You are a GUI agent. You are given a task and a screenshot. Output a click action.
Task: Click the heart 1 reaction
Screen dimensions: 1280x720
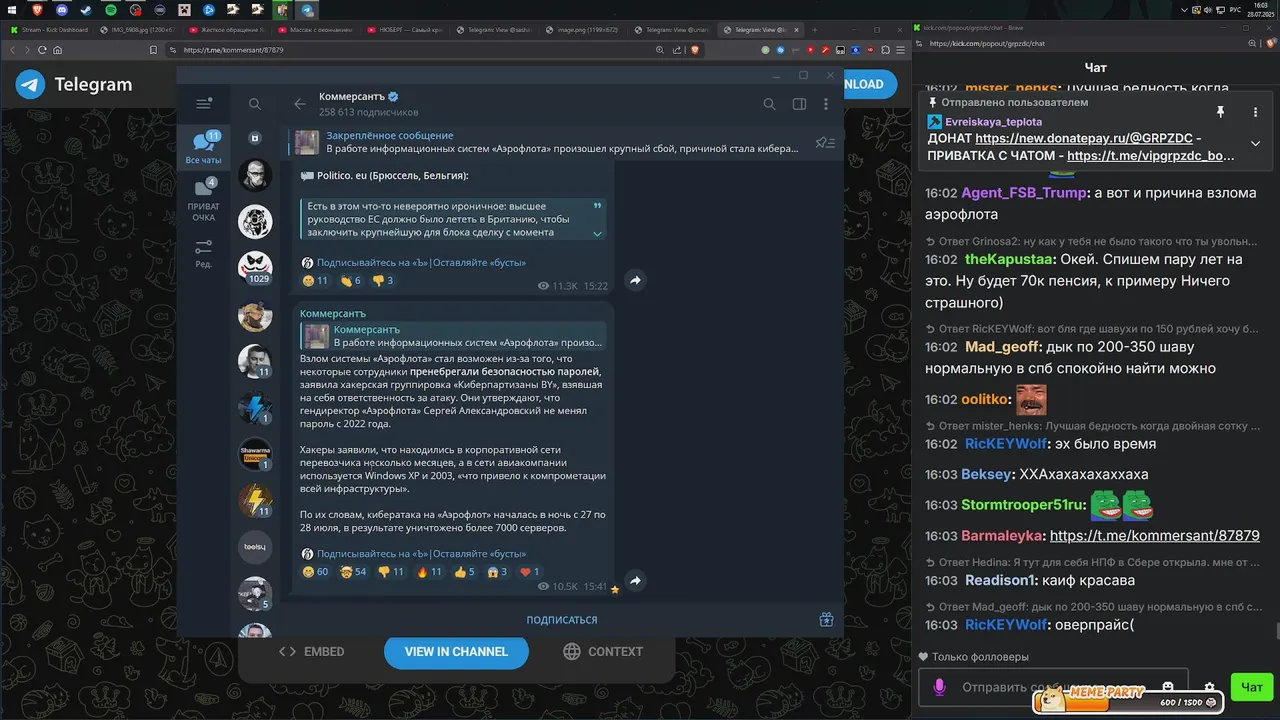point(529,572)
